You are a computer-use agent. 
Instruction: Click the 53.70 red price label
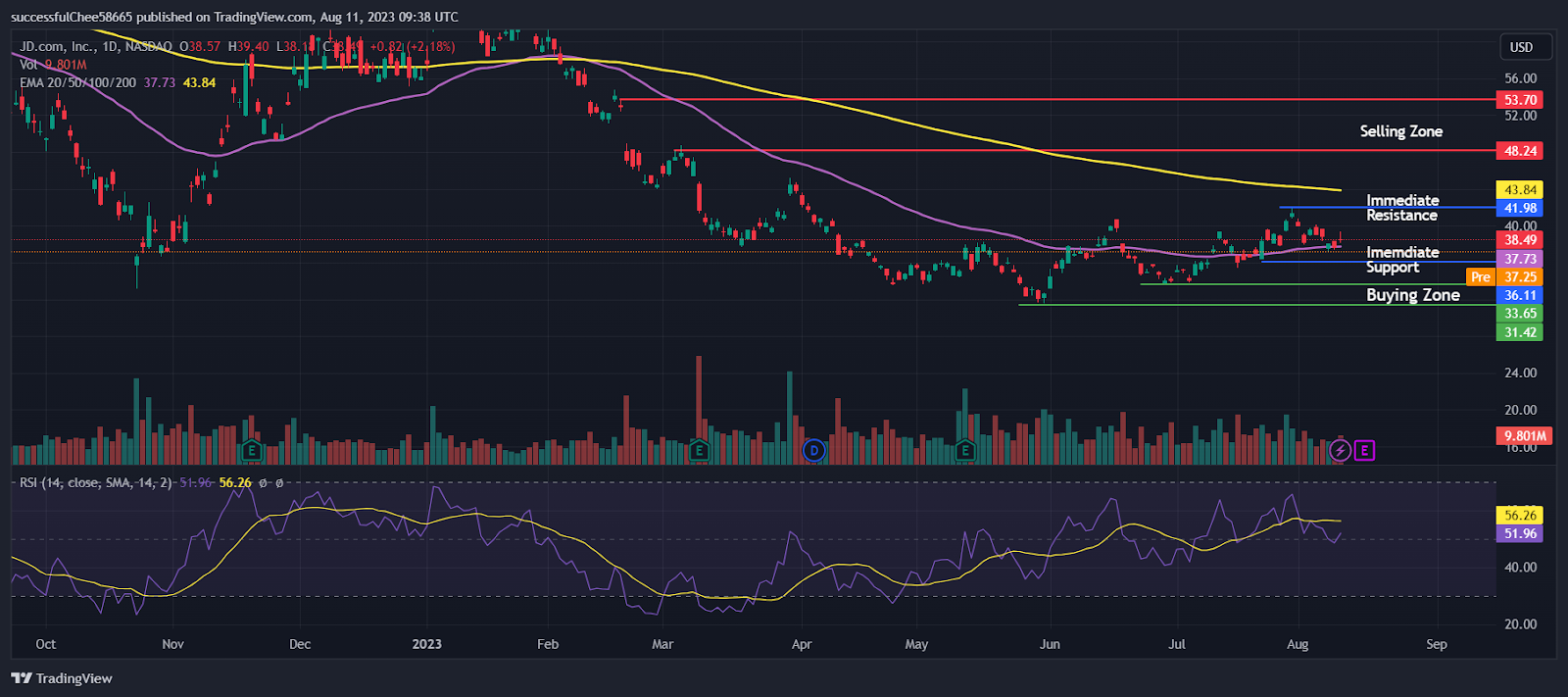pos(1520,100)
